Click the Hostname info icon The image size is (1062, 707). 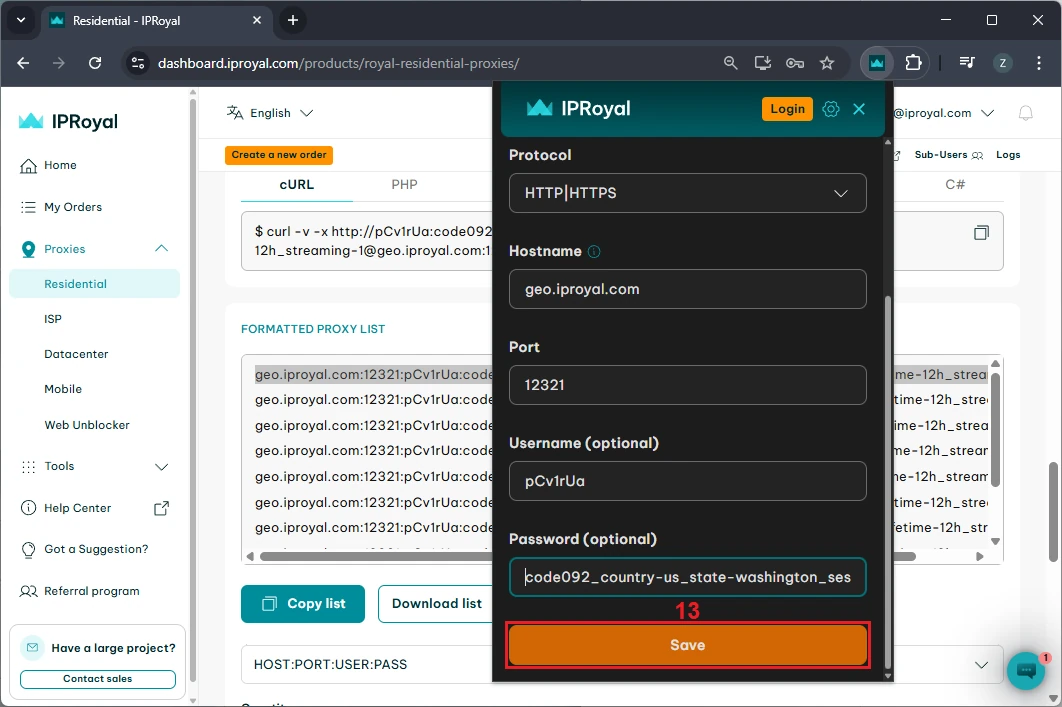click(594, 252)
